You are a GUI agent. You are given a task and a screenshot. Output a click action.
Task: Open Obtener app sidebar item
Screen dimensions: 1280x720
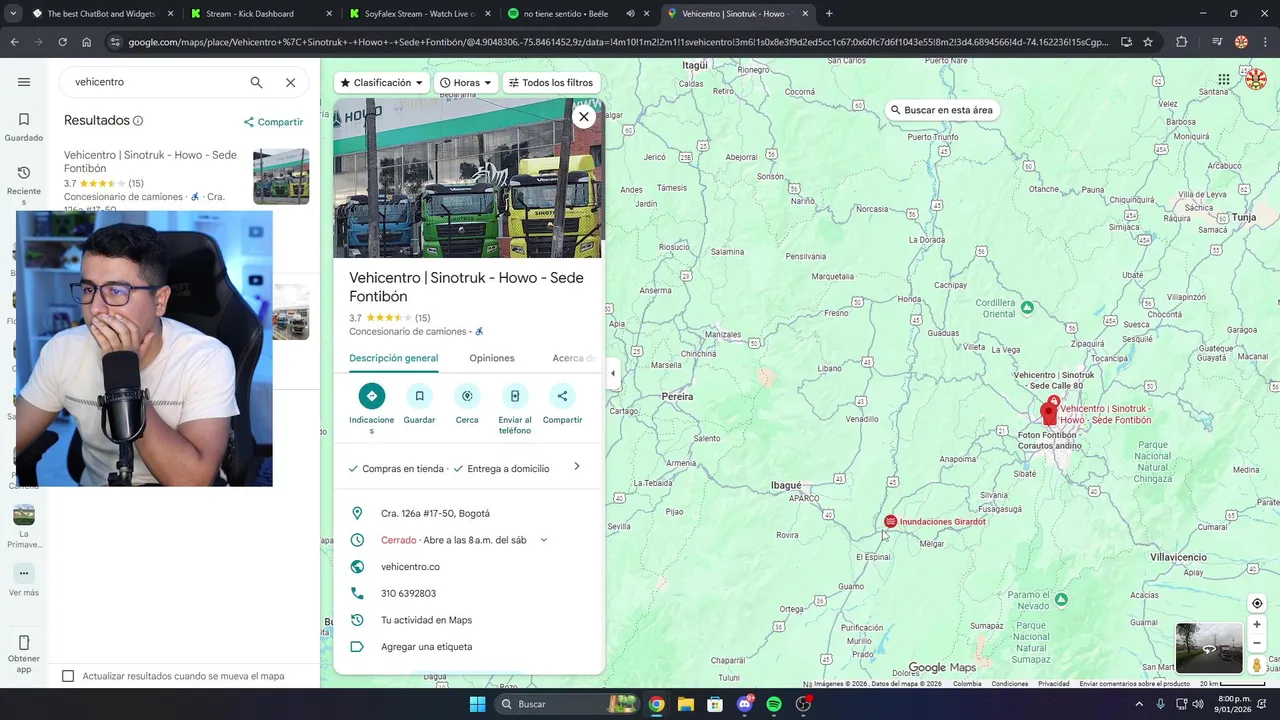[24, 654]
